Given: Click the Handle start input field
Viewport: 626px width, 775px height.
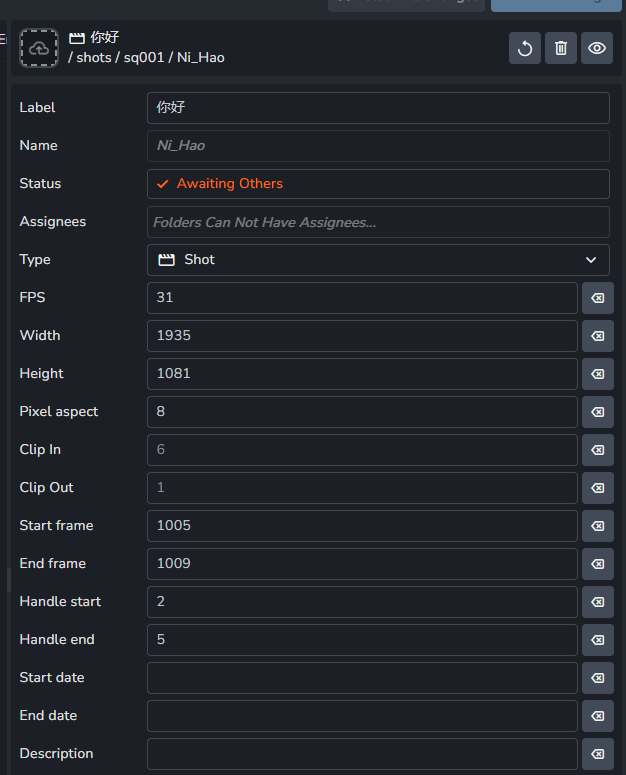Looking at the screenshot, I should point(362,602).
